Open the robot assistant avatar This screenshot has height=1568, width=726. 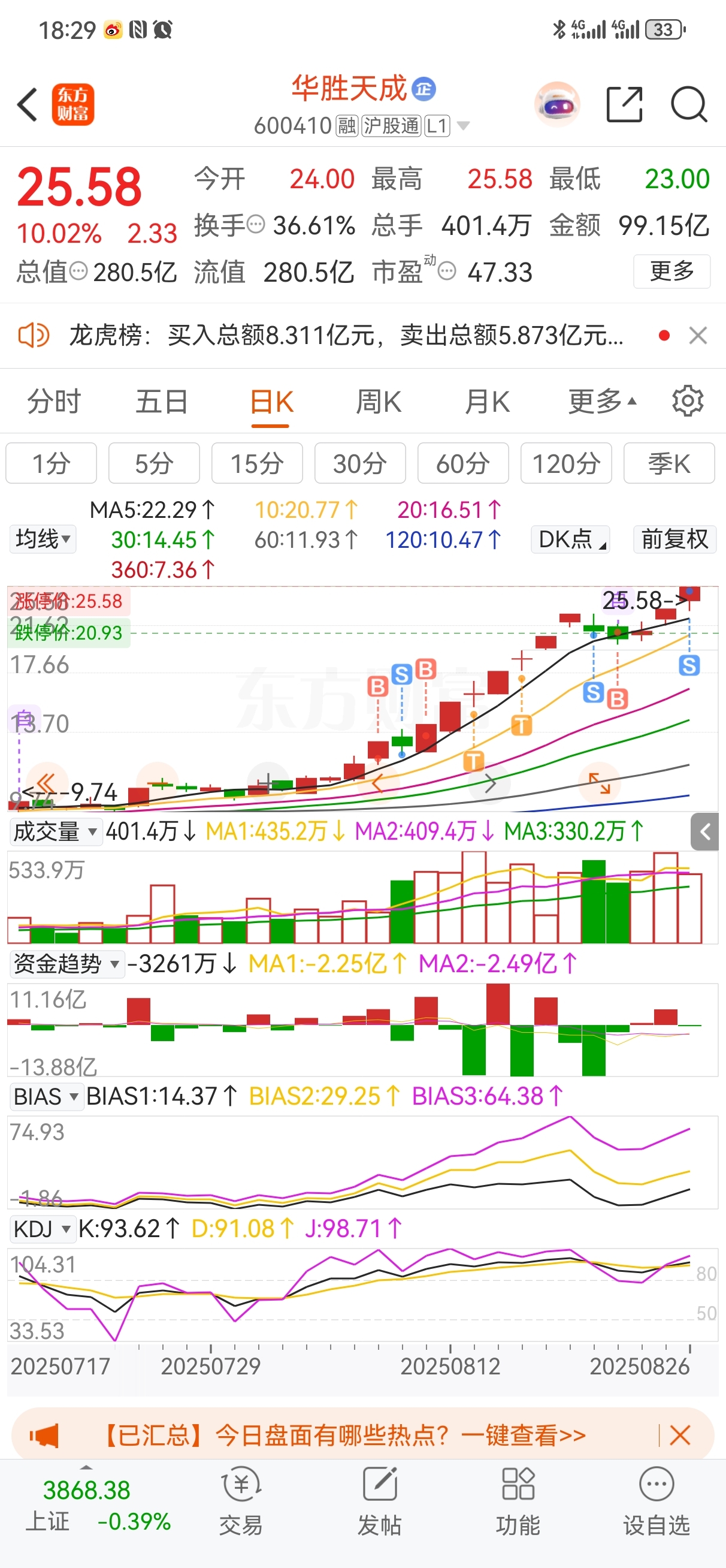pyautogui.click(x=557, y=104)
